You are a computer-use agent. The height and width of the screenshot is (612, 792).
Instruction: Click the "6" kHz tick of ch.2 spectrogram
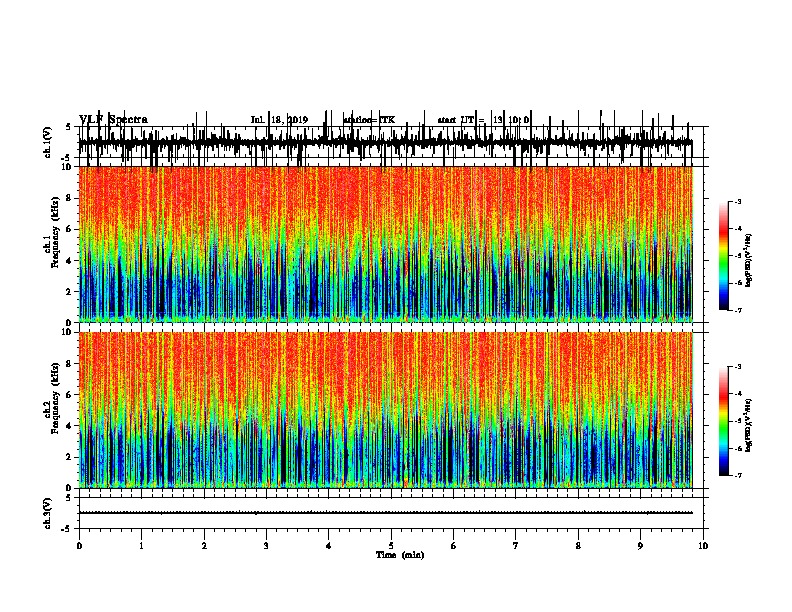(x=69, y=395)
